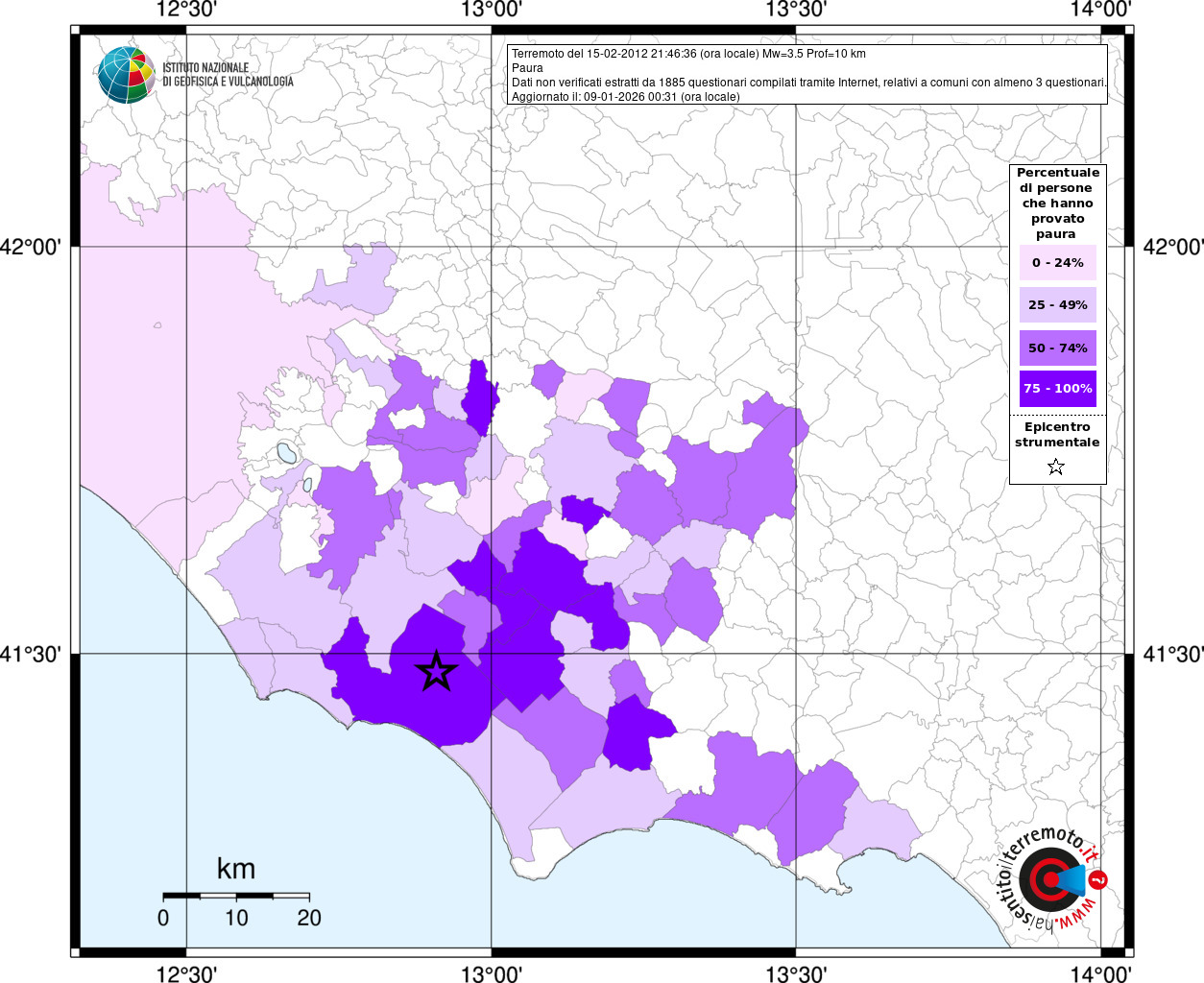Screen dimensions: 1204x983
Task: Click the top axis label 14°00'
Action: [1100, 10]
